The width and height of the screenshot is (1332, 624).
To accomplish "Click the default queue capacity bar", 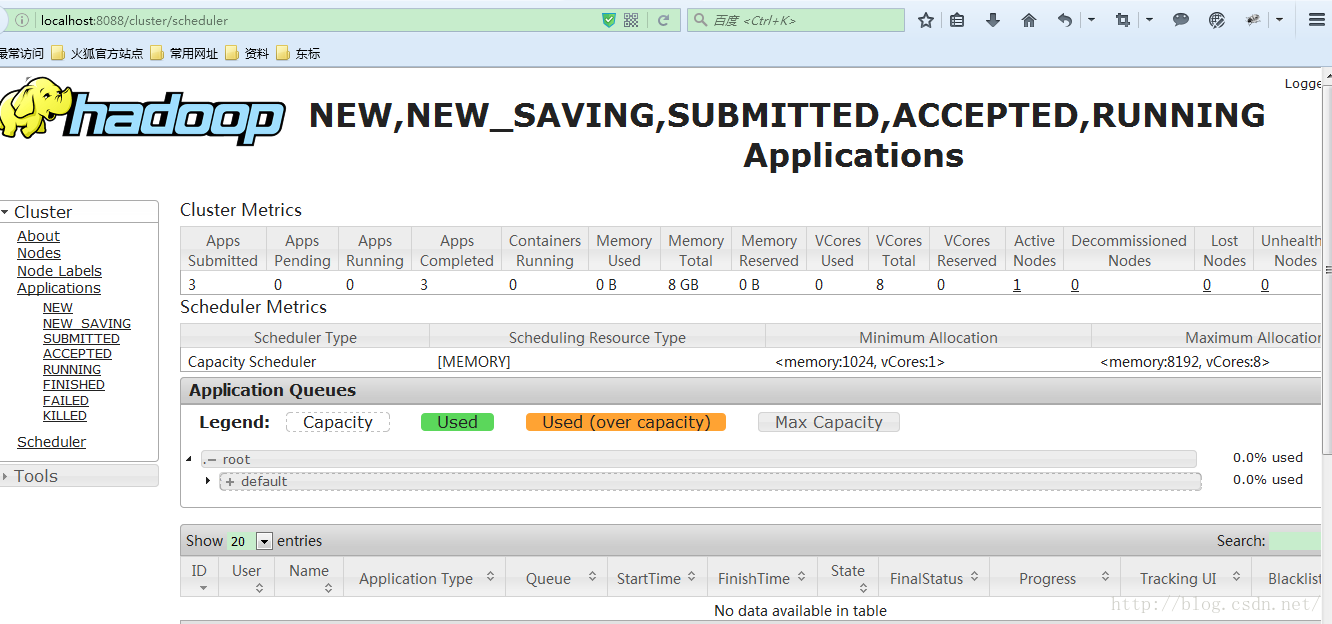I will point(710,481).
